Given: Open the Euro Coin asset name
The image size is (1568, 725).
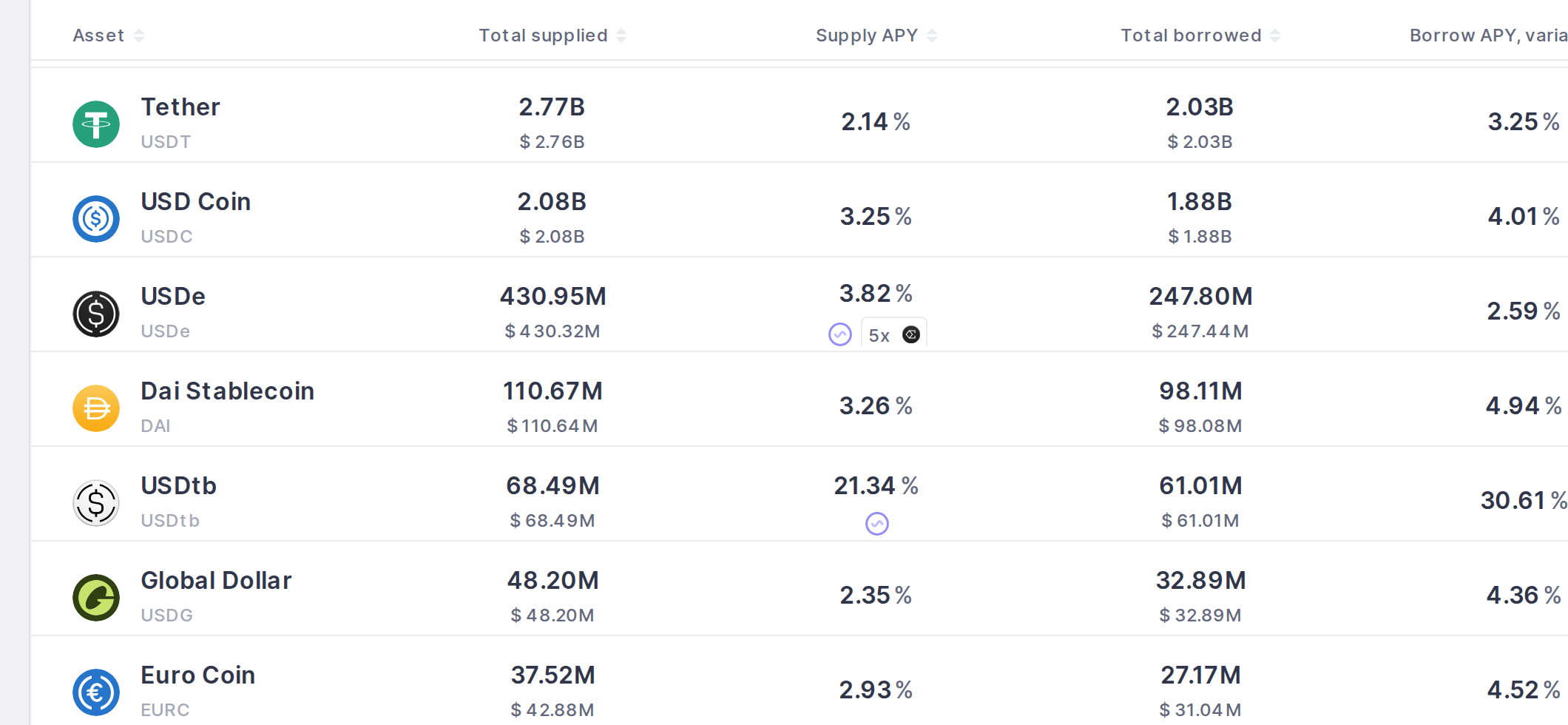Looking at the screenshot, I should pos(198,675).
